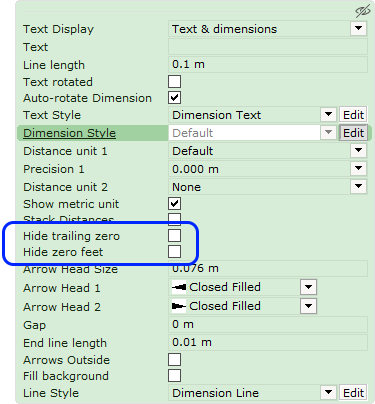Click the '0.000 m' precision value
The height and width of the screenshot is (404, 375).
coord(195,169)
